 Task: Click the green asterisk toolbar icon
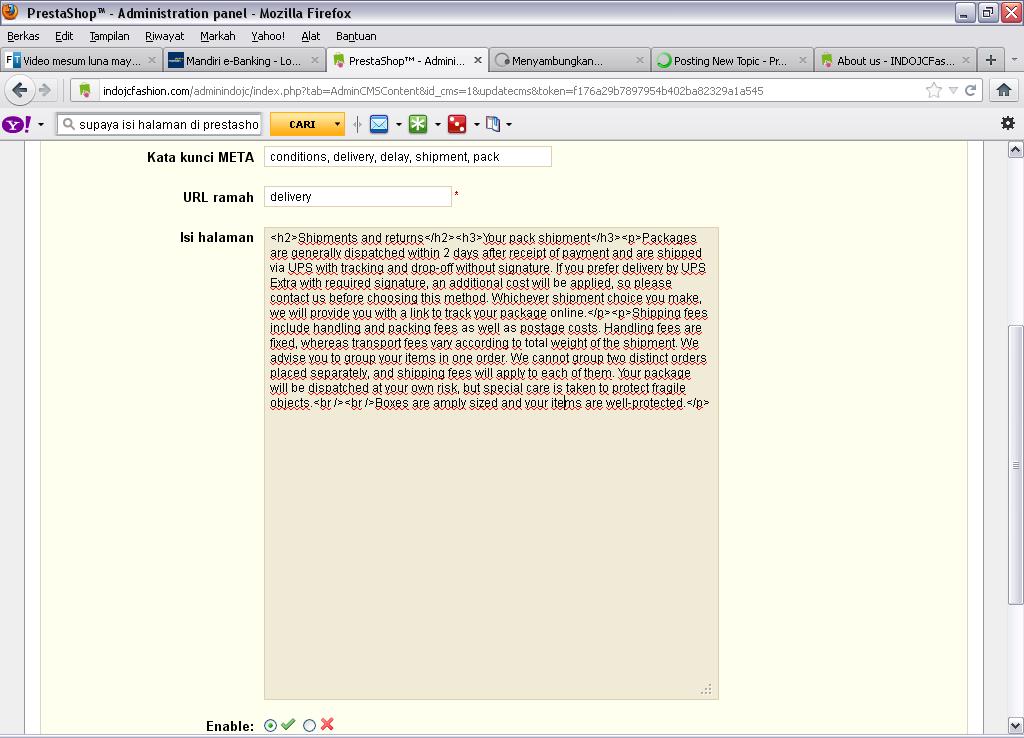(x=418, y=124)
